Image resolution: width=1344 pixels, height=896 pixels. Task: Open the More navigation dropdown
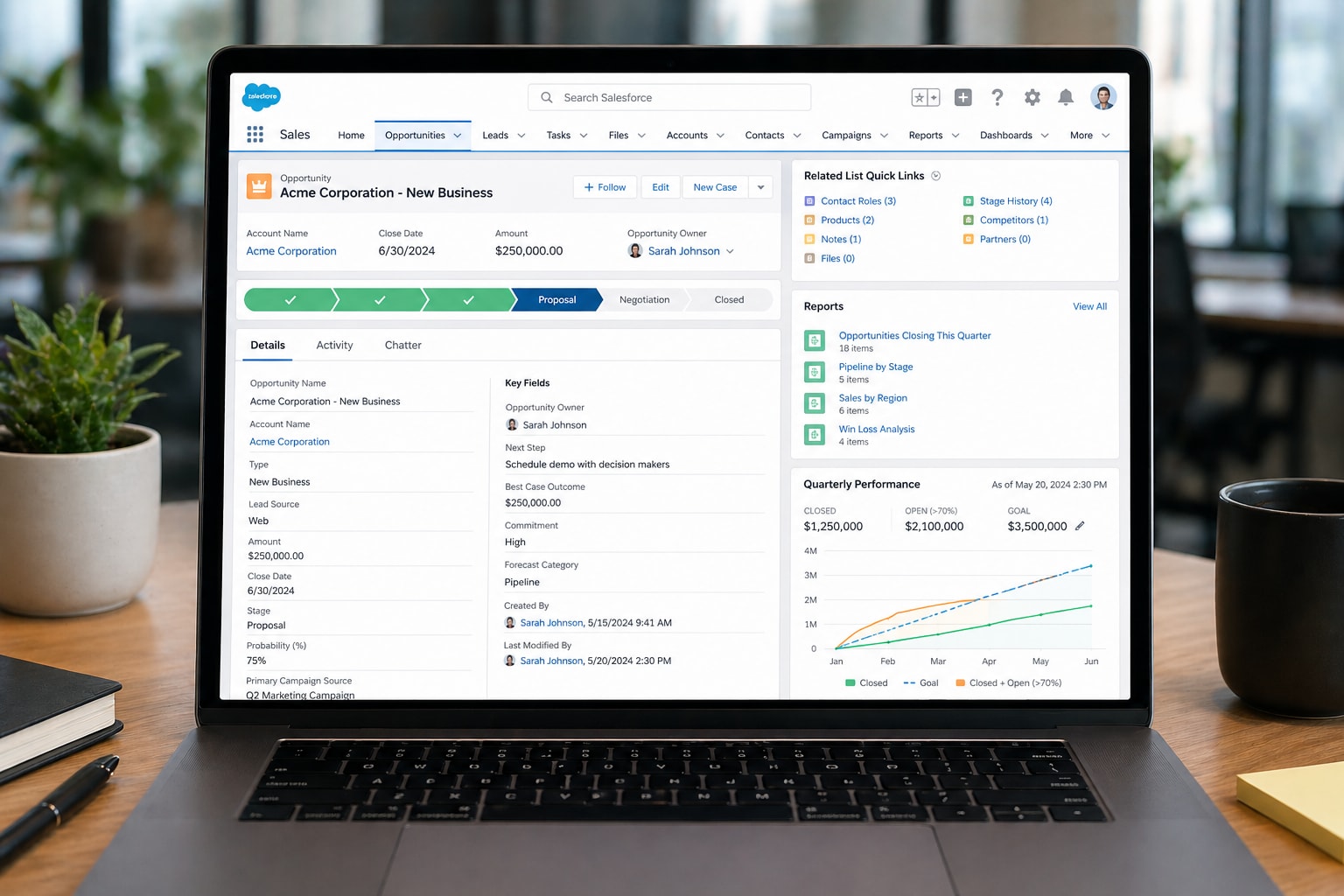click(1089, 136)
